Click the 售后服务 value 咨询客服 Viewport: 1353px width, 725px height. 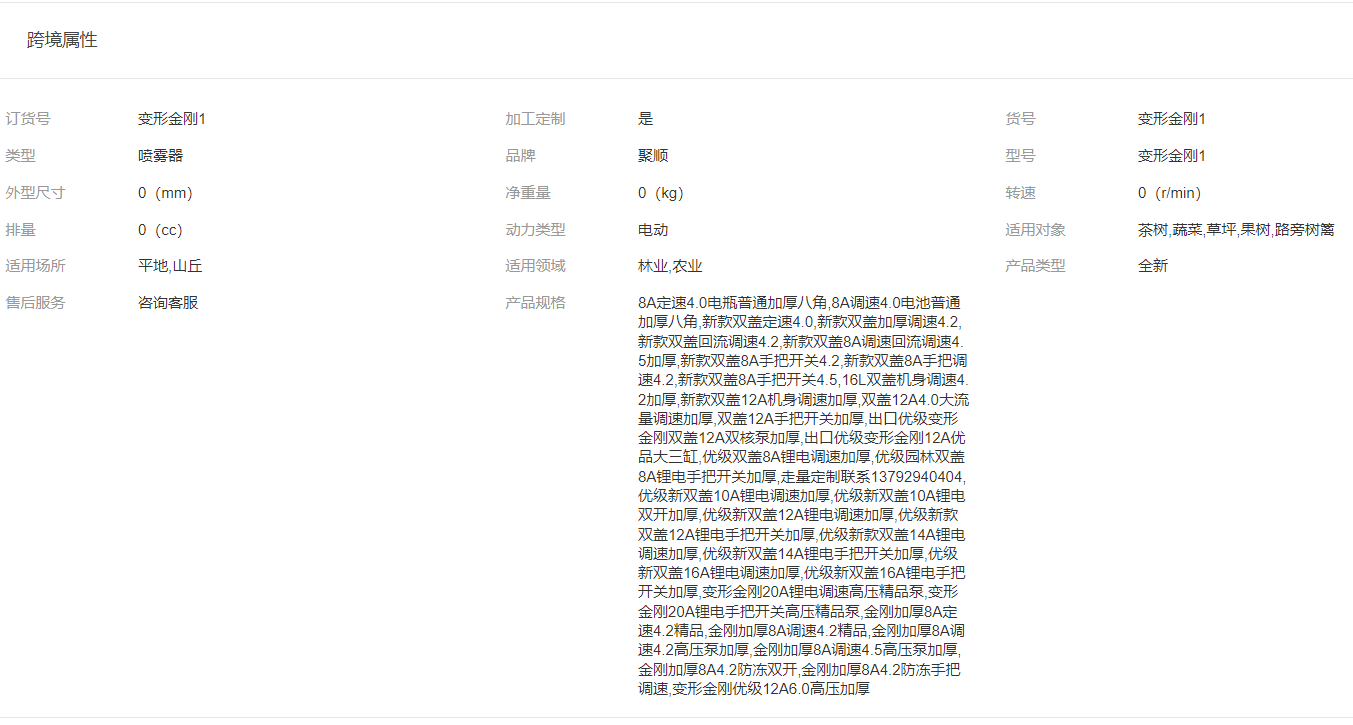pyautogui.click(x=168, y=303)
